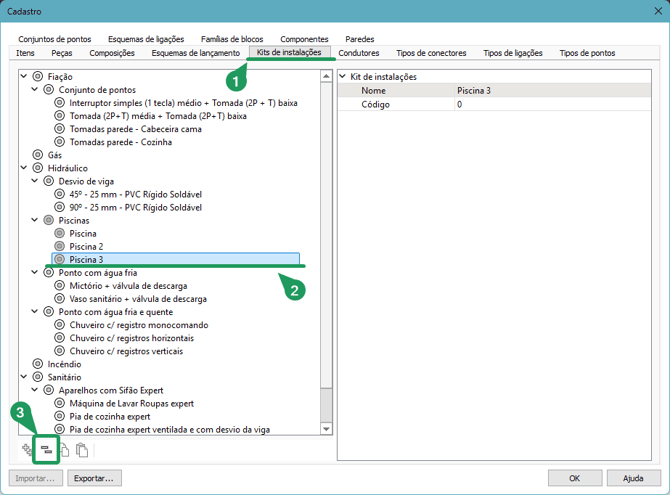
Task: Collapse the Fiação tree node
Action: click(x=25, y=77)
